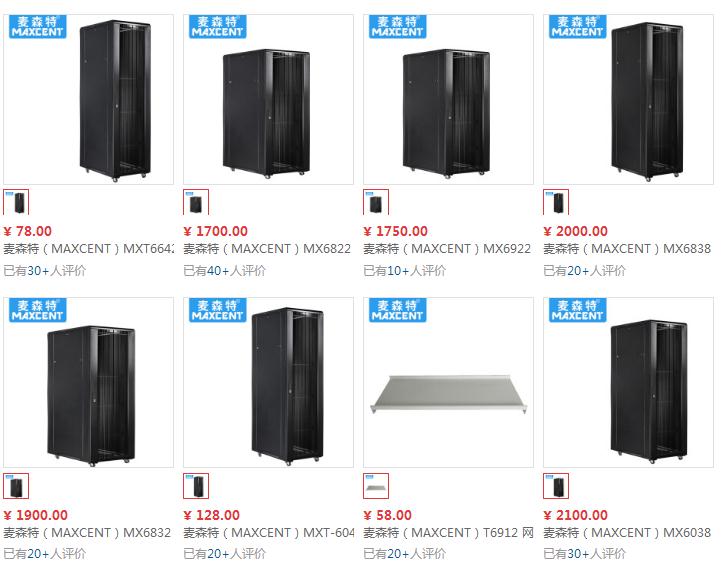Open product title 麦森特 MAXCENT T6912 网
Screen dimensions: 723x568
[x=448, y=533]
